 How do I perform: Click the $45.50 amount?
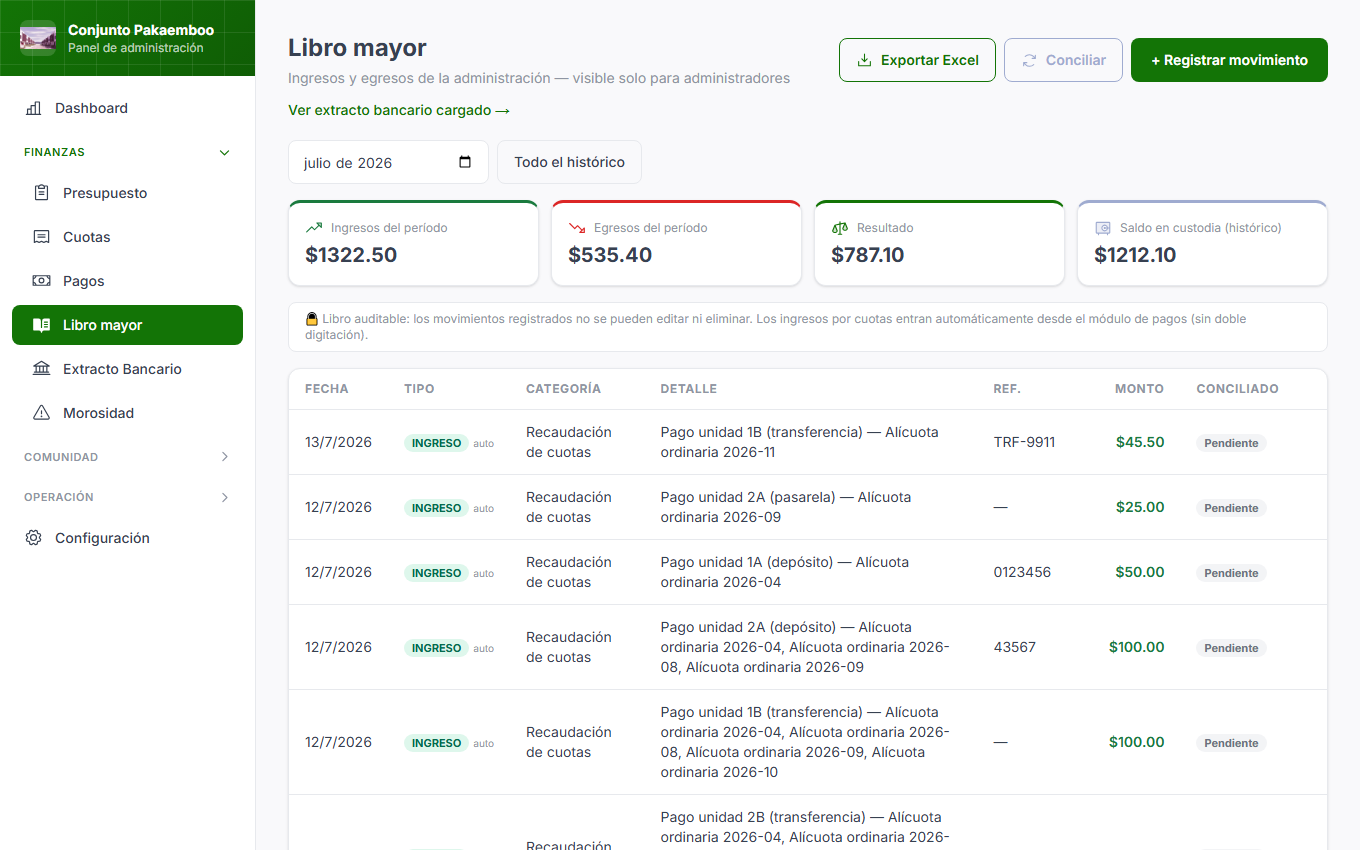pos(1140,442)
